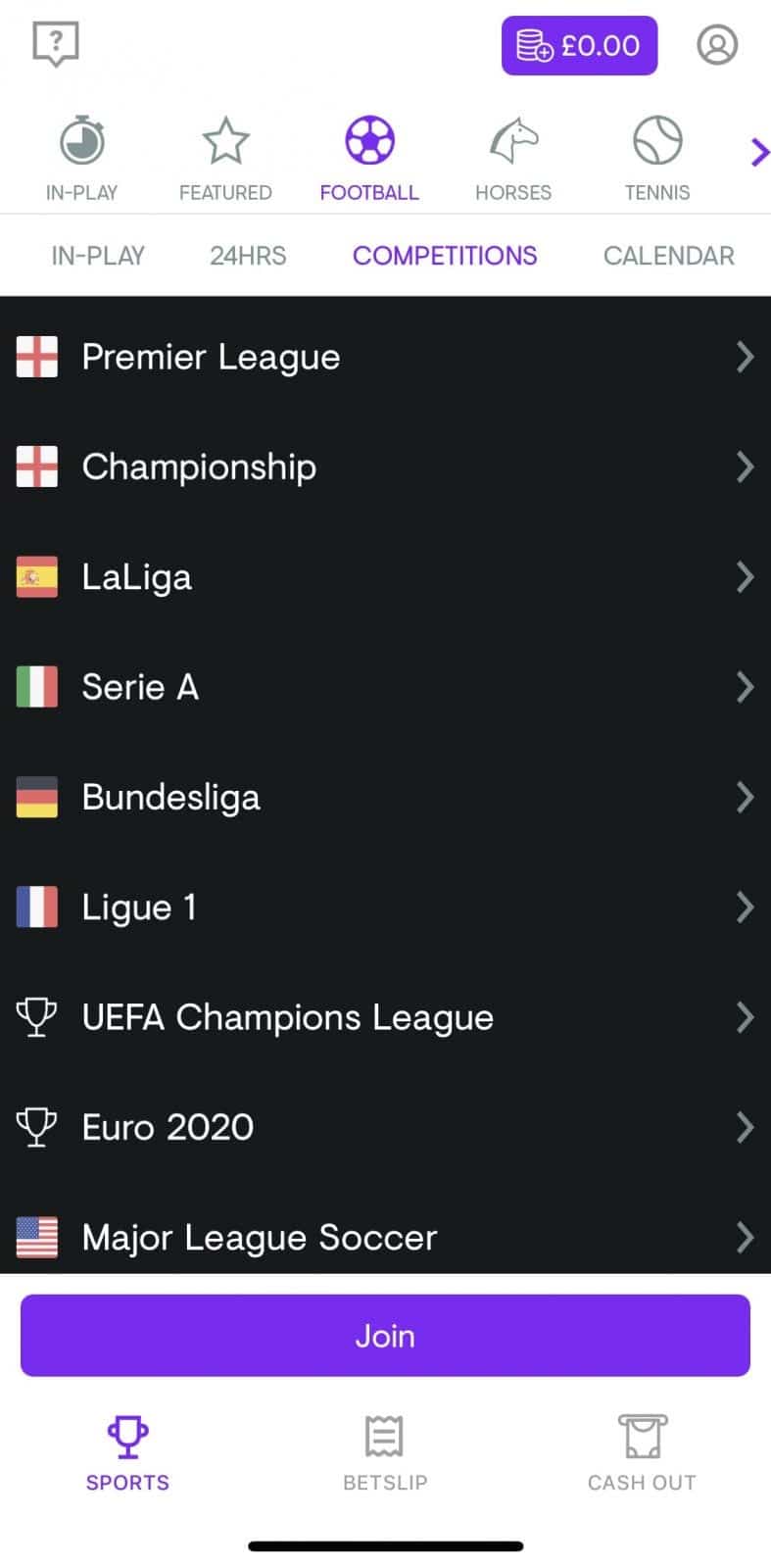Open the Featured star icon
Viewport: 771px width, 1568px height.
225,141
